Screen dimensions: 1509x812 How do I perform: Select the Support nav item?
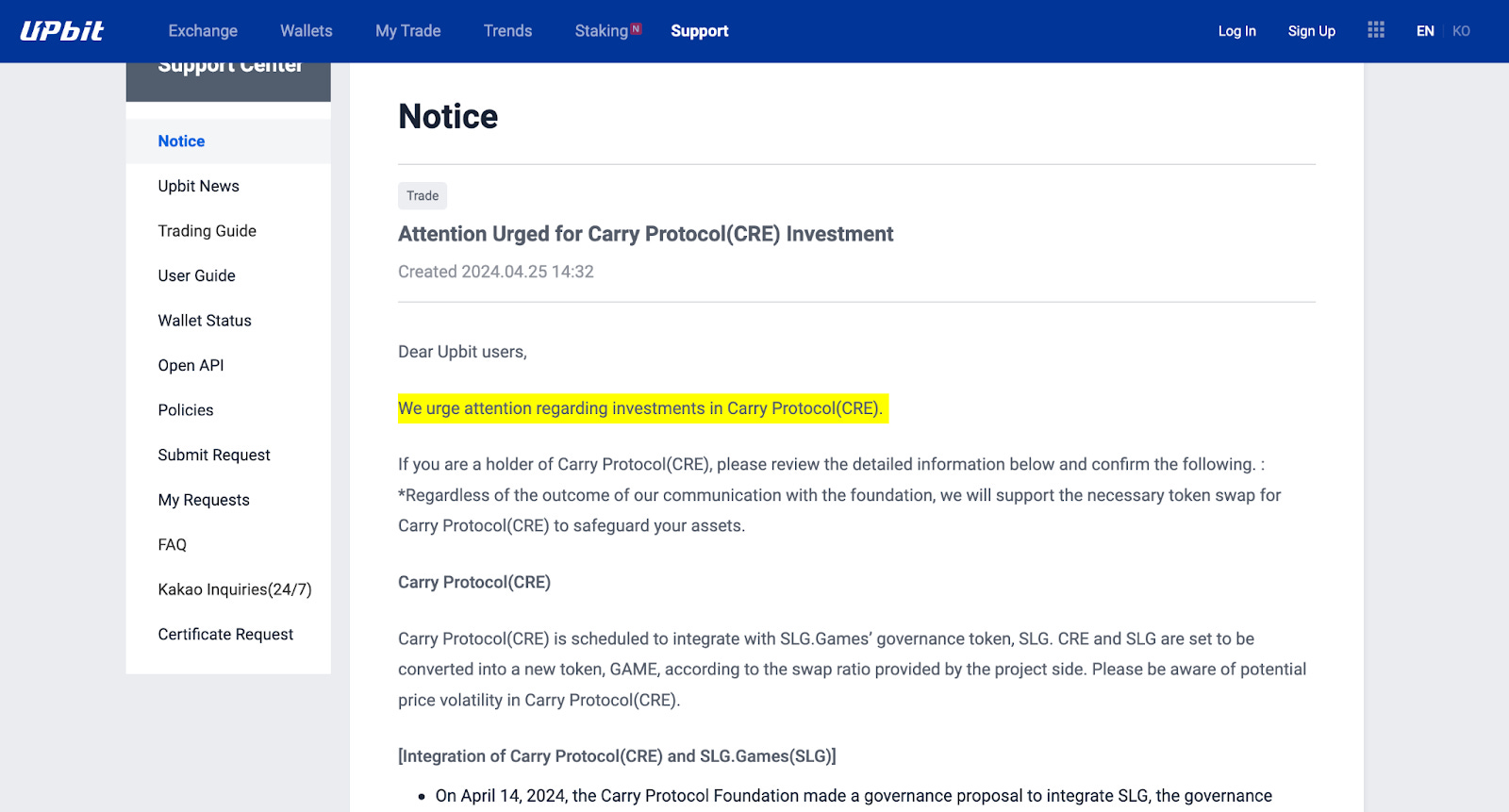coord(700,31)
